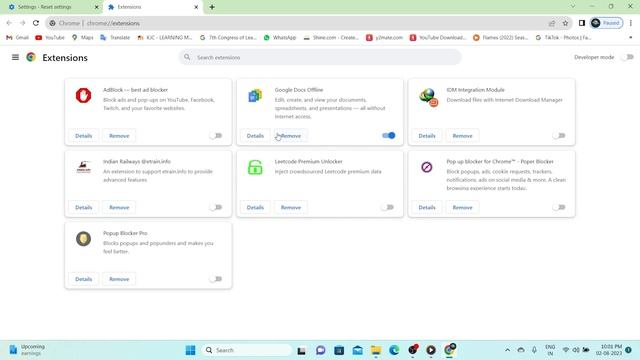This screenshot has height=360, width=640.
Task: Open the clock and date panel
Action: click(x=609, y=350)
